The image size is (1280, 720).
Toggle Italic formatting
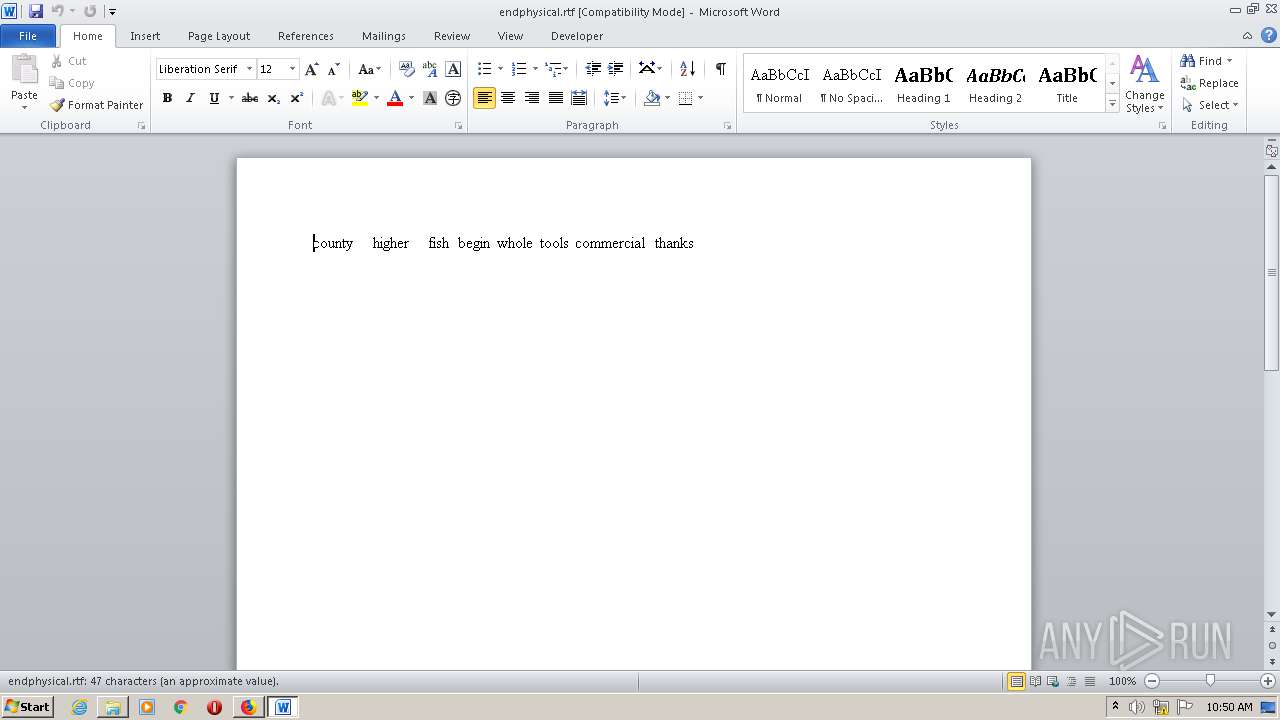point(190,98)
